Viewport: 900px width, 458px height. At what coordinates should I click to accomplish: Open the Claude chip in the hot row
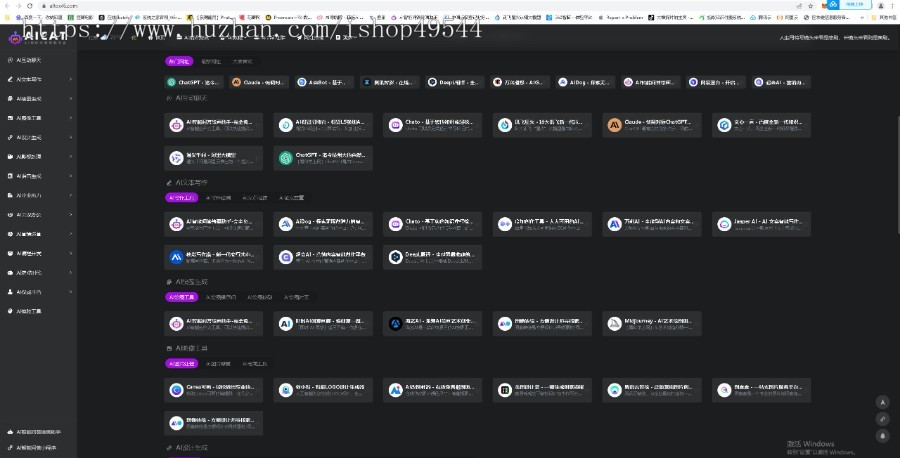[x=258, y=82]
